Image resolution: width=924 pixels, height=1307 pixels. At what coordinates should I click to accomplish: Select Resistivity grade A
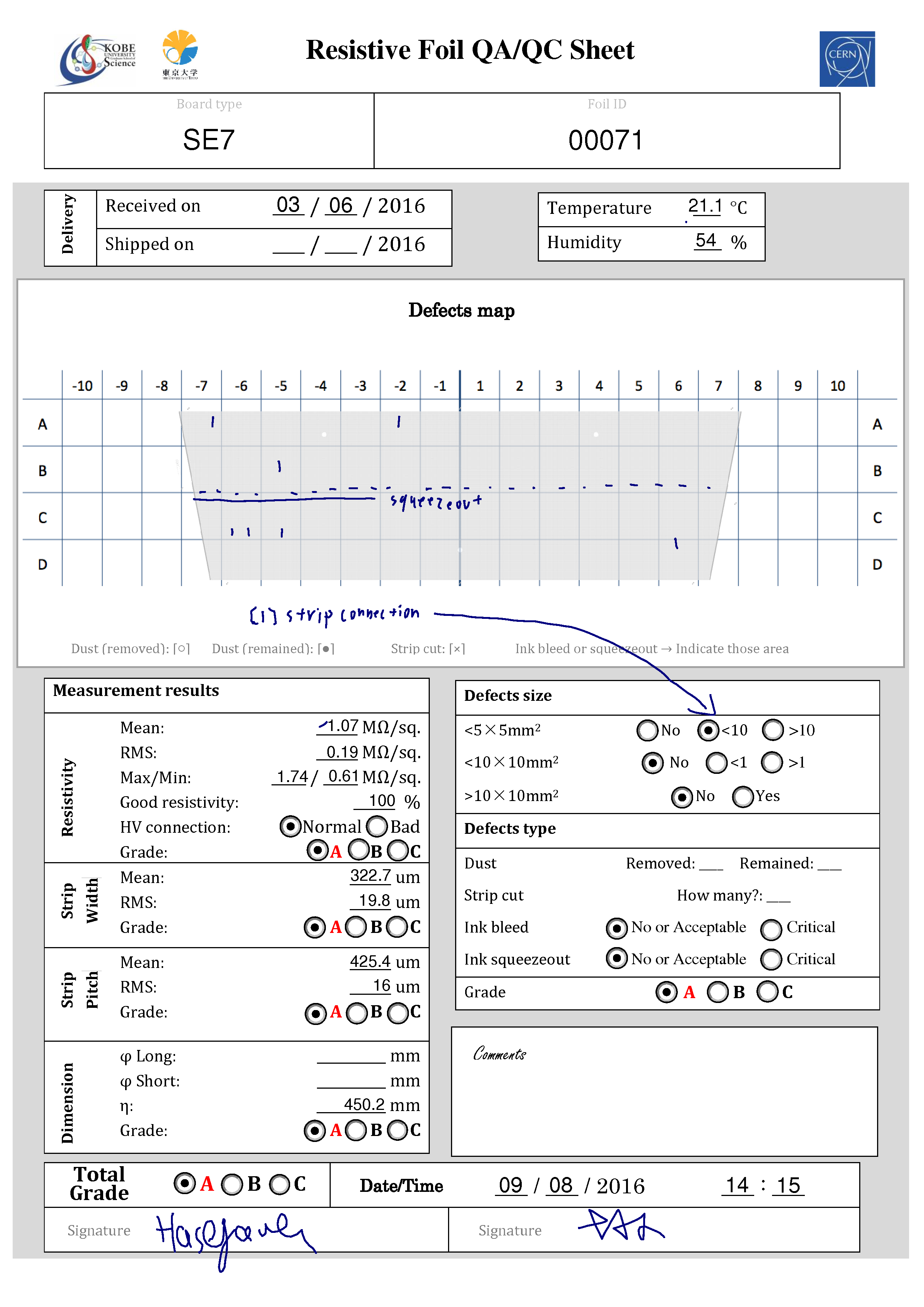(317, 851)
